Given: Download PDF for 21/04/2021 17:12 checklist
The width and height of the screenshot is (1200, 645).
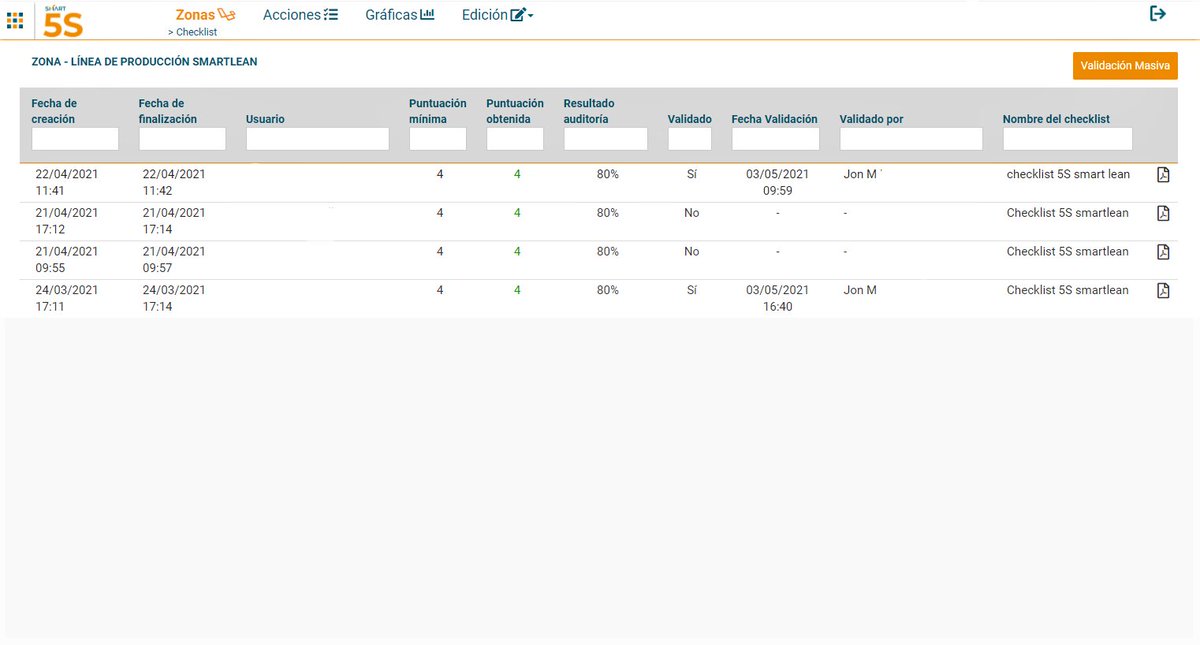Looking at the screenshot, I should pyautogui.click(x=1163, y=213).
